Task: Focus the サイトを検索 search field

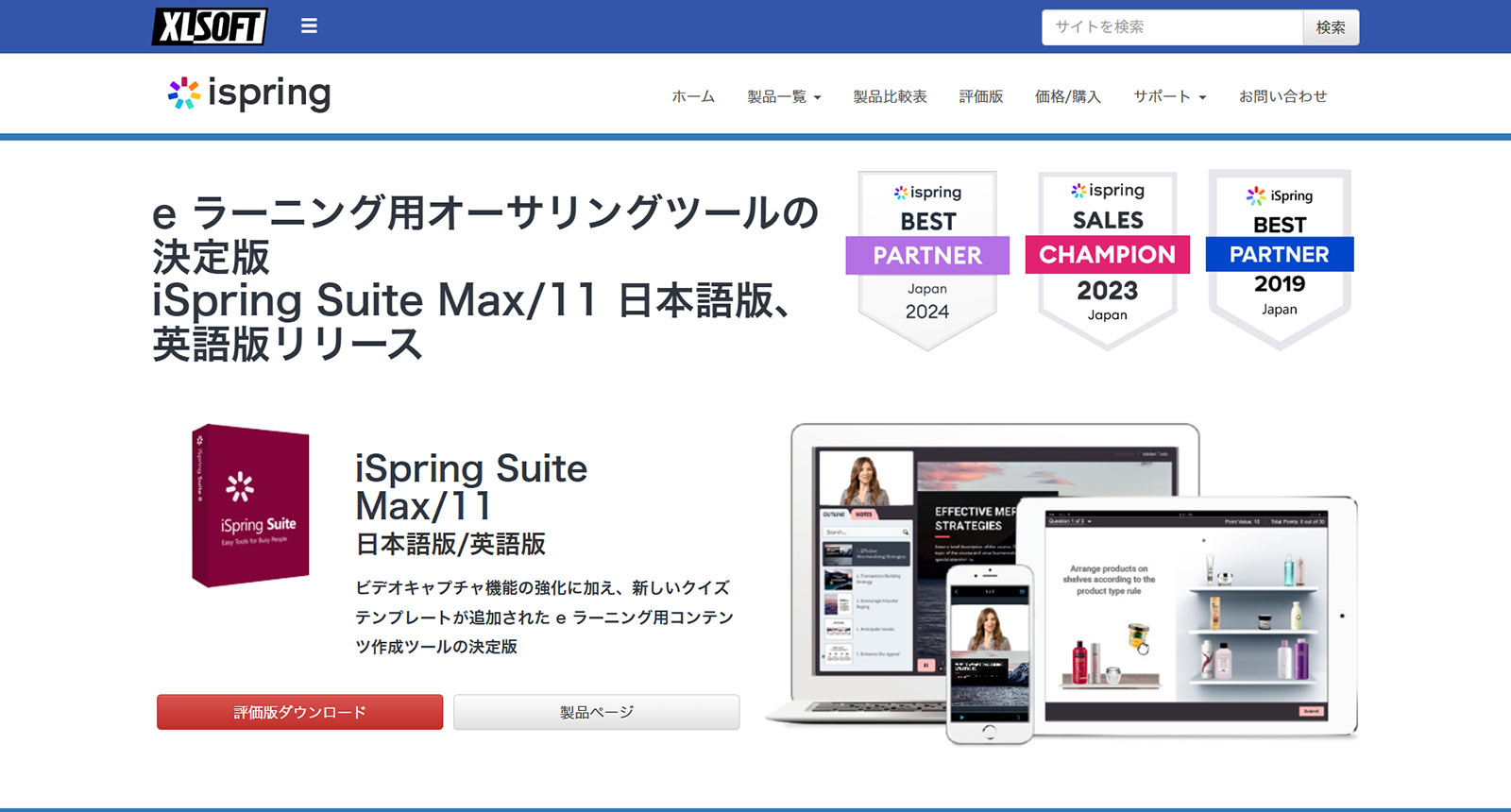Action: coord(1172,27)
